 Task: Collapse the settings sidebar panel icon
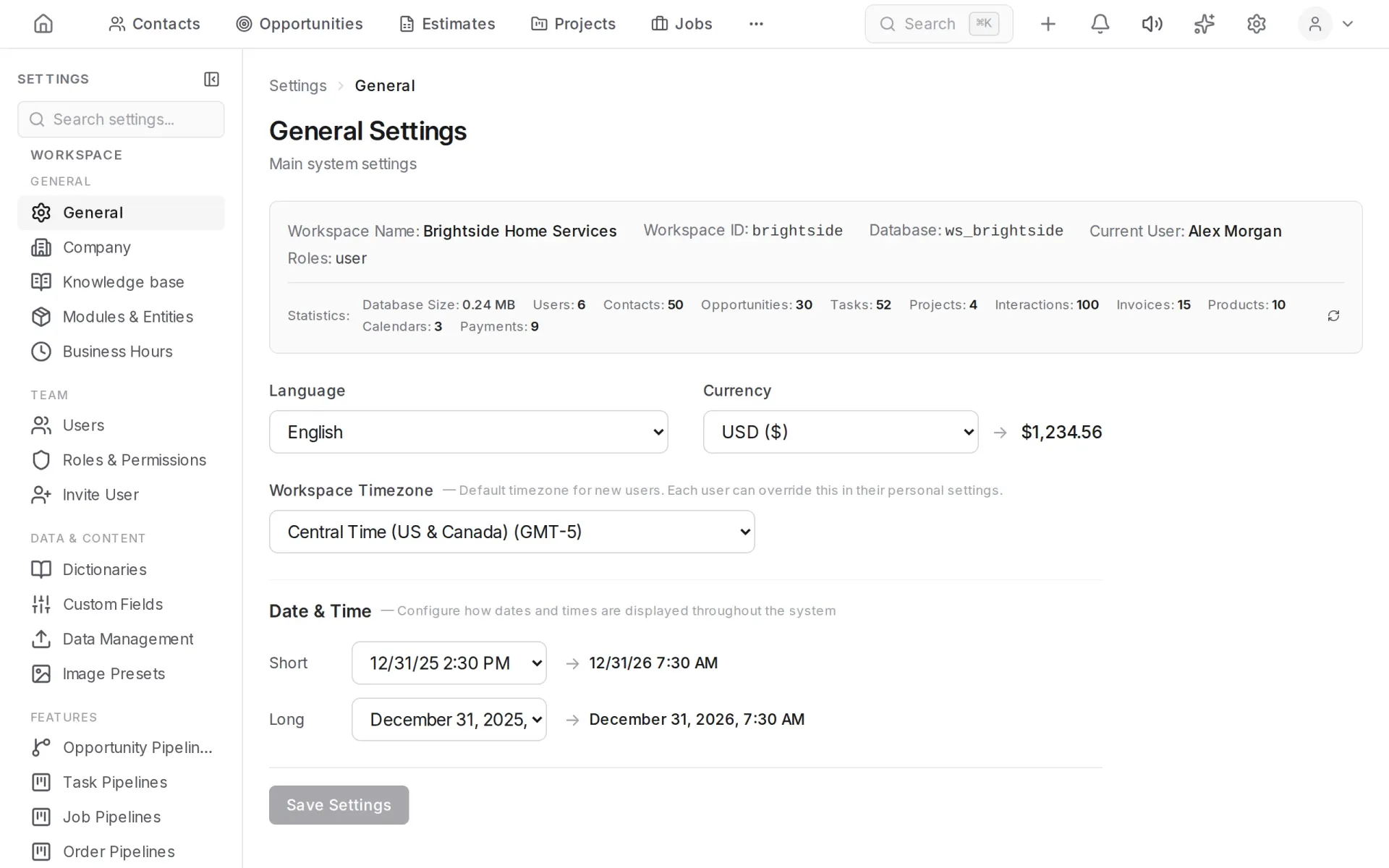click(211, 79)
